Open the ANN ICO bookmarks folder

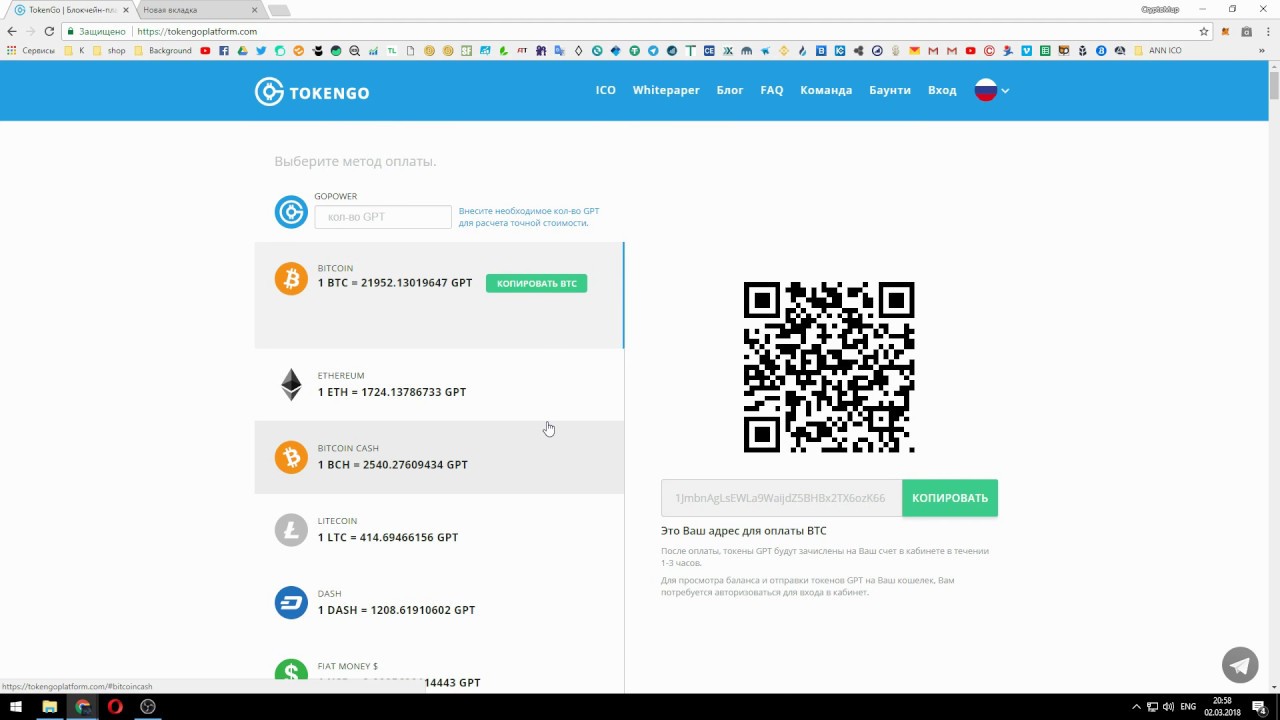[1157, 50]
